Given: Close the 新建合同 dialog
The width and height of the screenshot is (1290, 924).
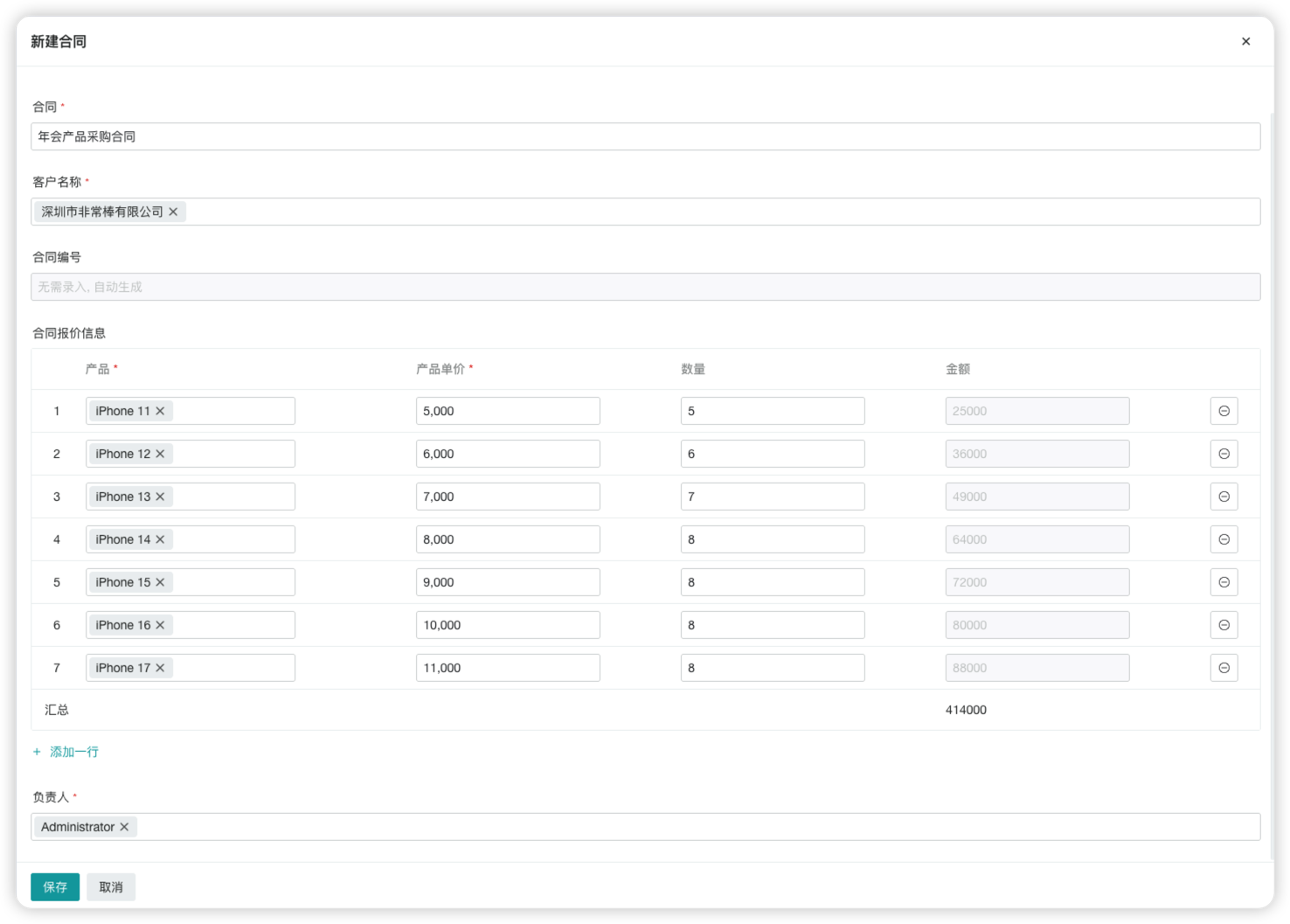Looking at the screenshot, I should point(1245,41).
